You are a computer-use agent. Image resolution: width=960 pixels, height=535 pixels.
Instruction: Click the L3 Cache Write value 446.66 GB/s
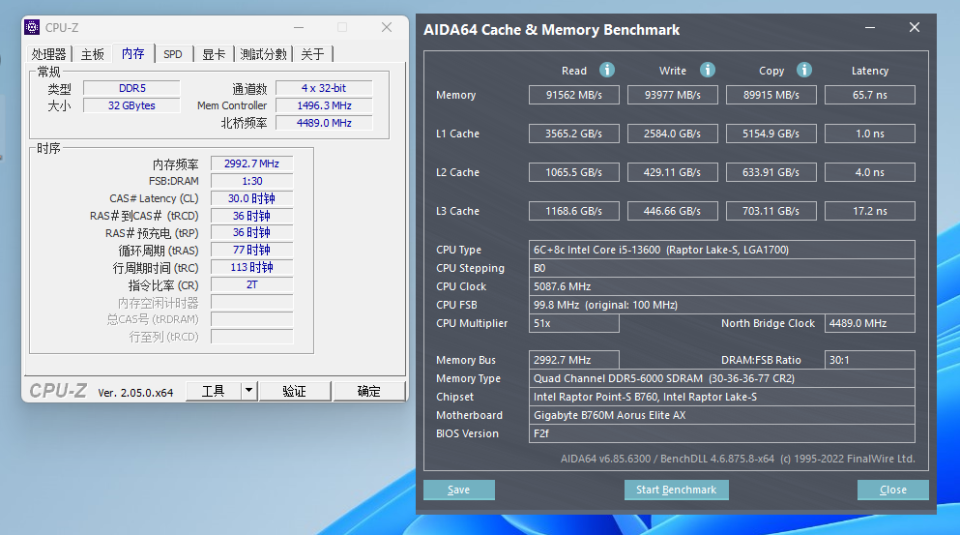click(x=672, y=211)
